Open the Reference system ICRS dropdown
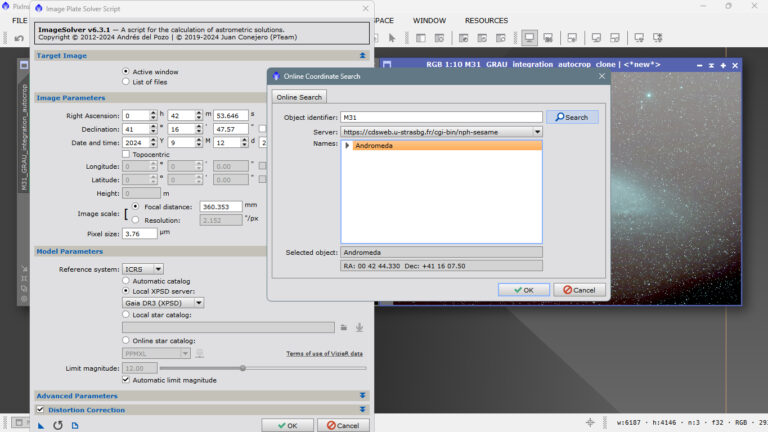This screenshot has width=768, height=432. [143, 269]
